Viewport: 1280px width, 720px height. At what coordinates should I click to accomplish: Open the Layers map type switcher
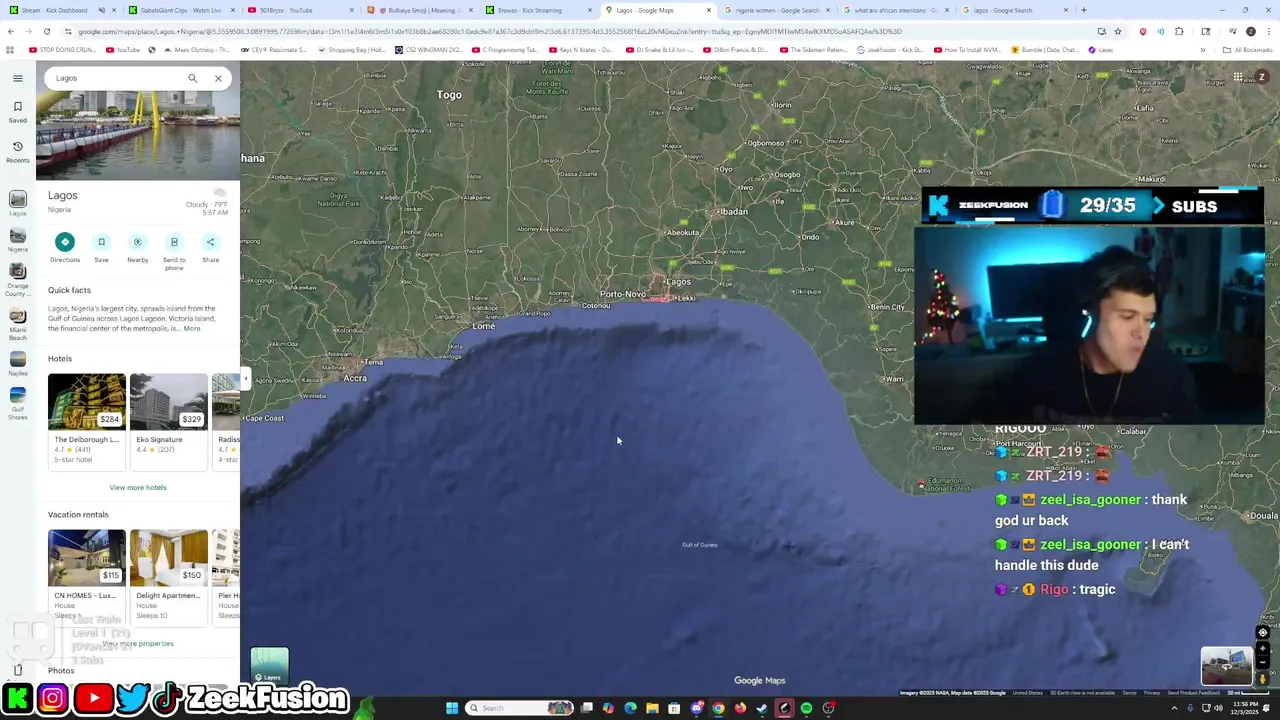pyautogui.click(x=269, y=666)
